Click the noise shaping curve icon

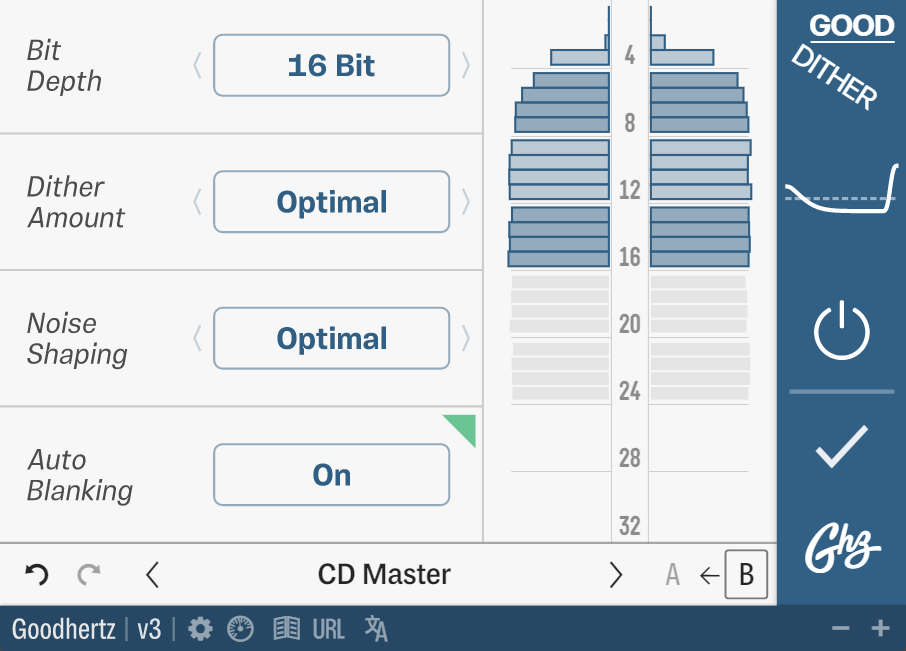[x=842, y=189]
